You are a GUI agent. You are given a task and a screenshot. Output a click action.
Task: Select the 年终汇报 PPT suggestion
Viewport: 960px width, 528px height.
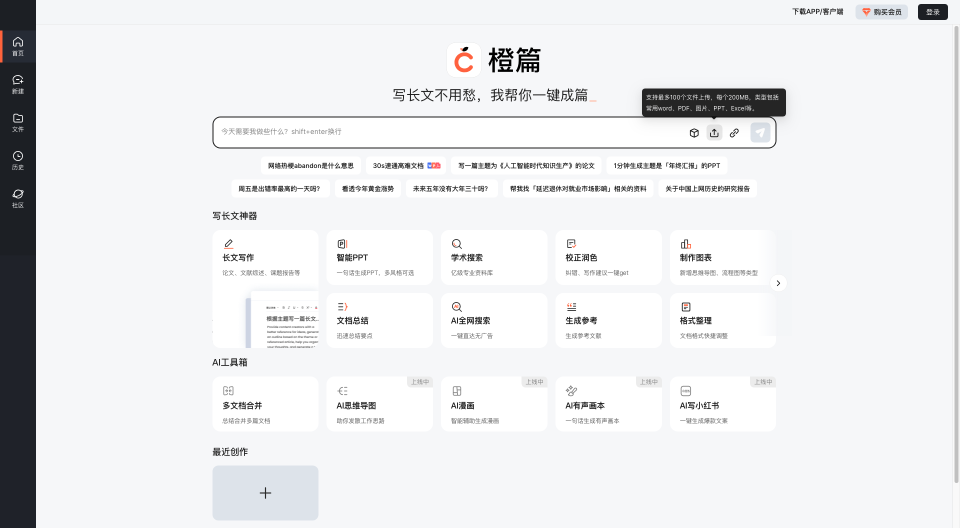pyautogui.click(x=667, y=165)
